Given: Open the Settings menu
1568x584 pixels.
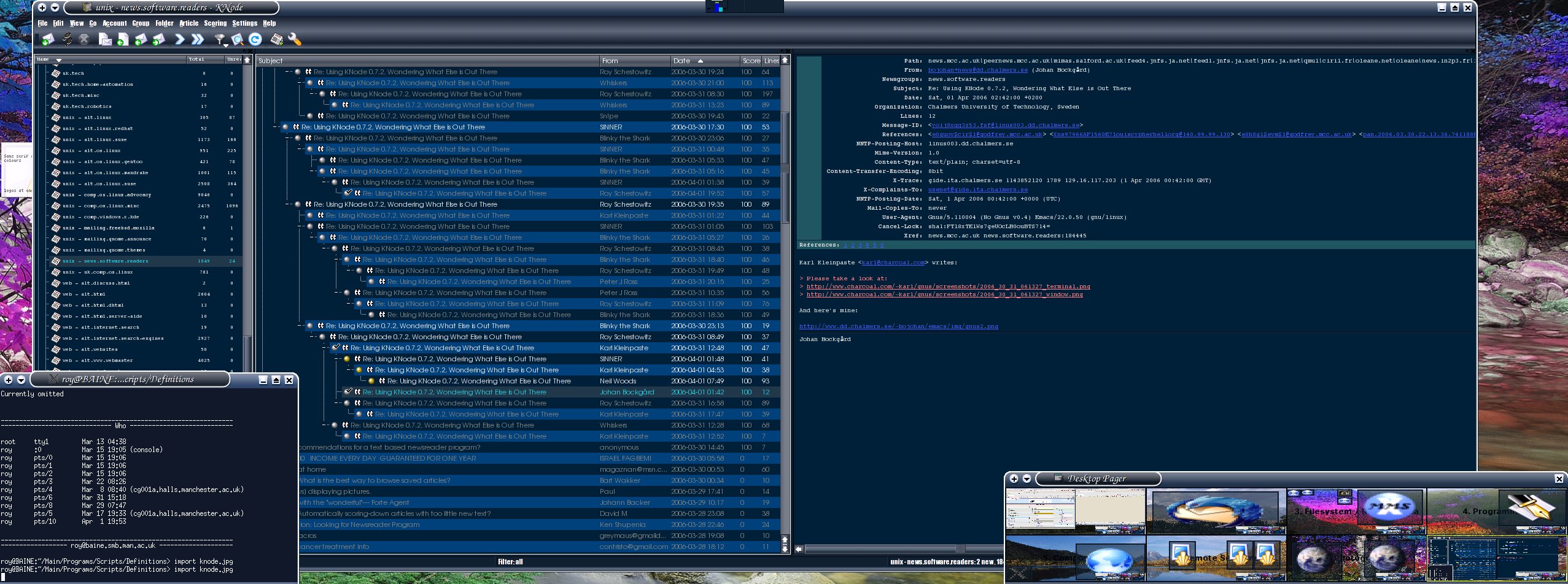Looking at the screenshot, I should [x=244, y=23].
